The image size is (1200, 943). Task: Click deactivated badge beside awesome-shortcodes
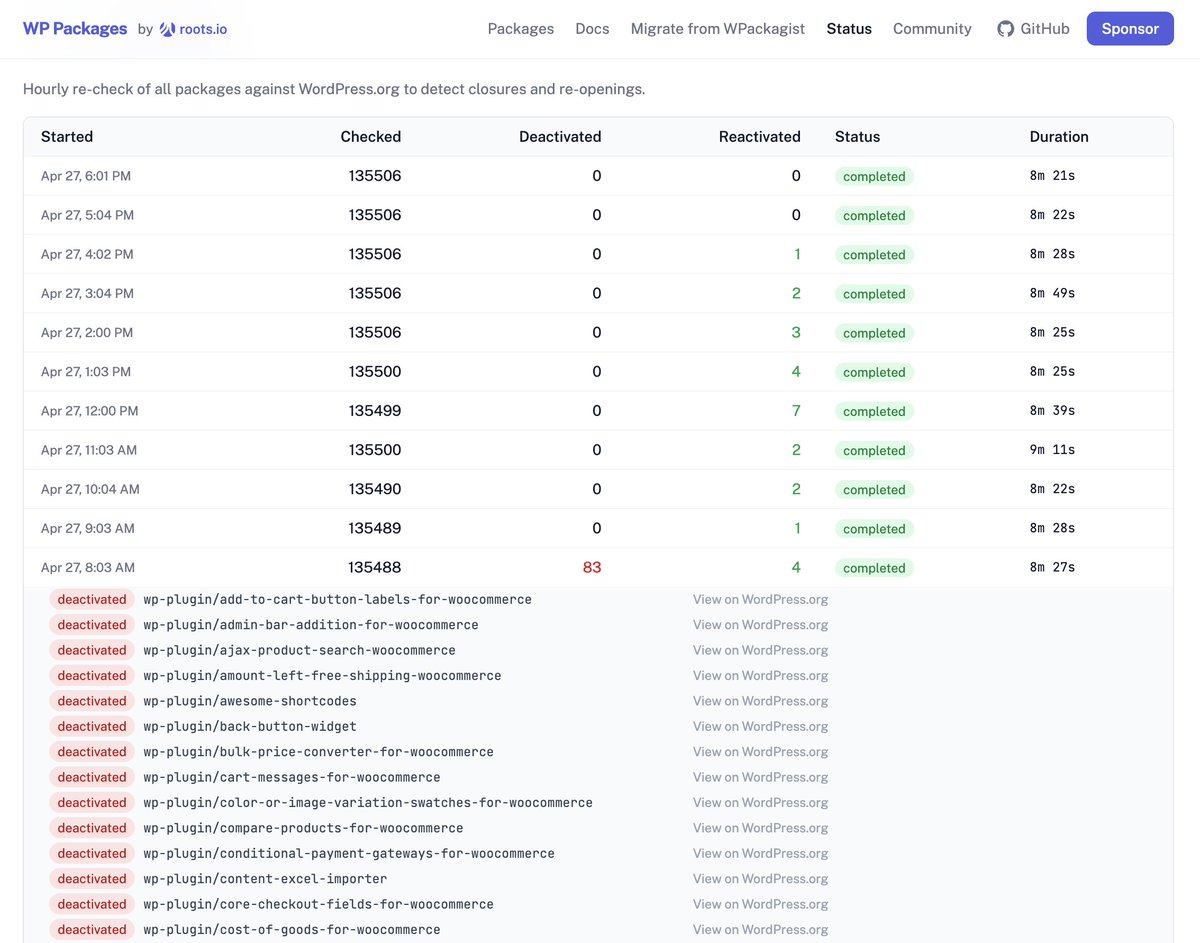point(92,701)
